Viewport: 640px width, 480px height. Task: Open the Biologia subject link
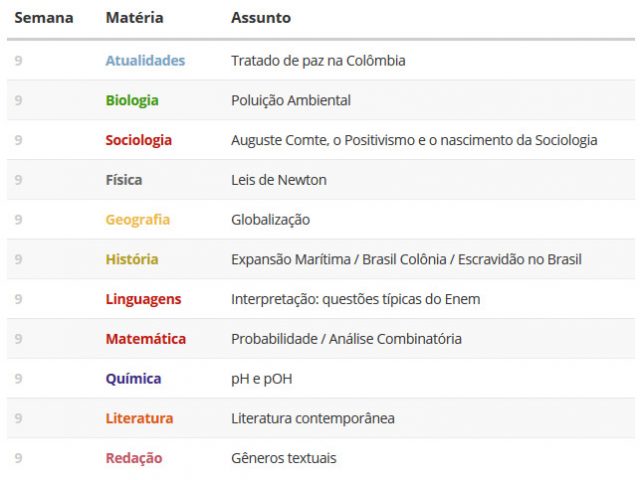(x=132, y=100)
